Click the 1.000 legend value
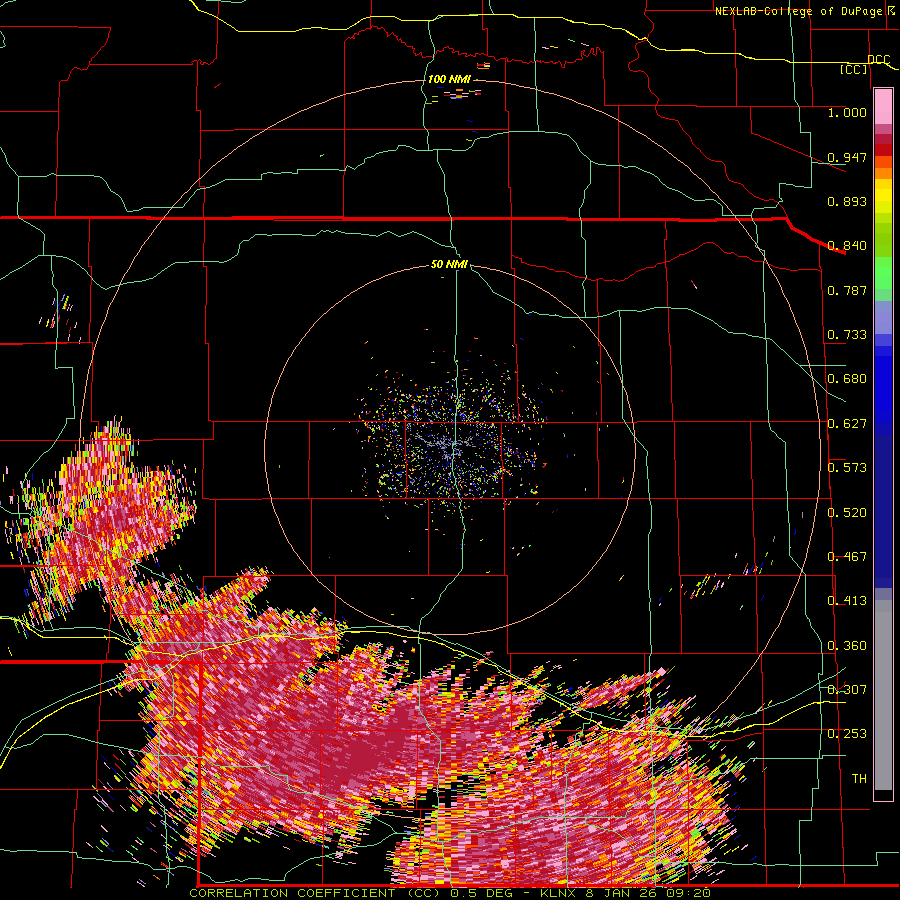The width and height of the screenshot is (900, 900). click(x=847, y=112)
